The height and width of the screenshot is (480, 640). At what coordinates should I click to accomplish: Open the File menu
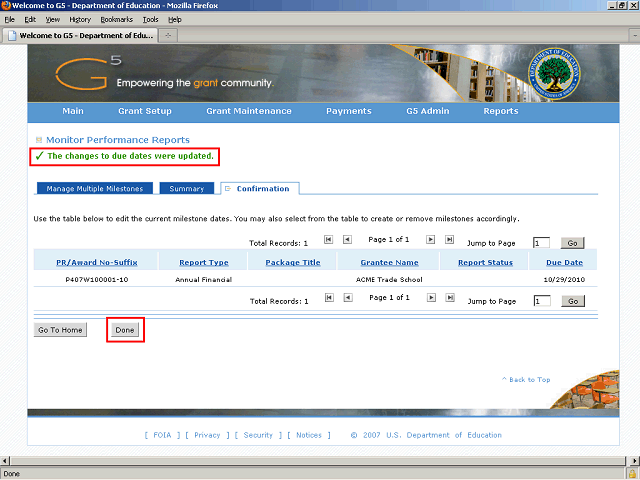(x=9, y=20)
